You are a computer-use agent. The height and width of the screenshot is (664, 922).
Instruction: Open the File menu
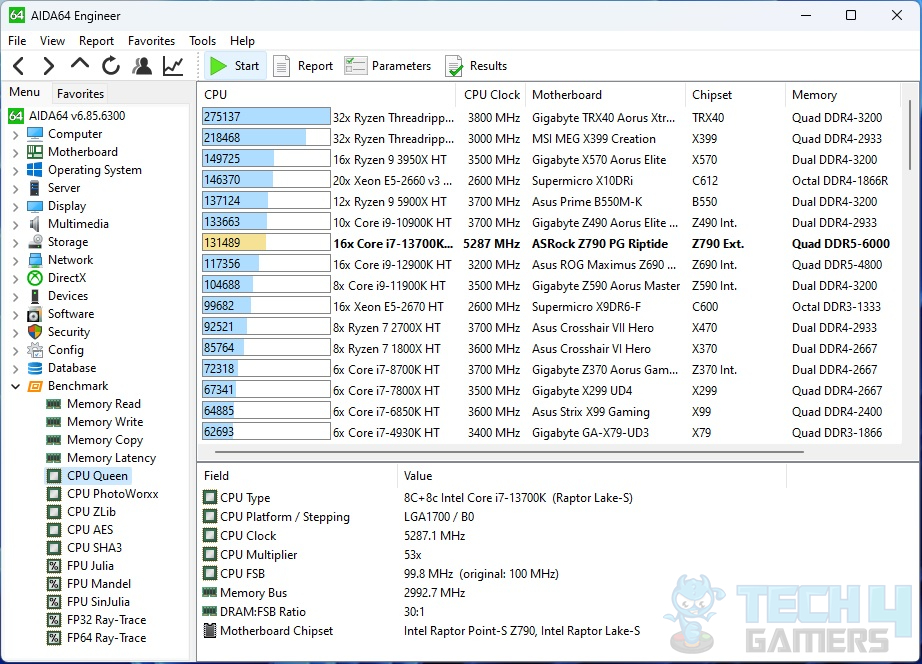[x=17, y=41]
